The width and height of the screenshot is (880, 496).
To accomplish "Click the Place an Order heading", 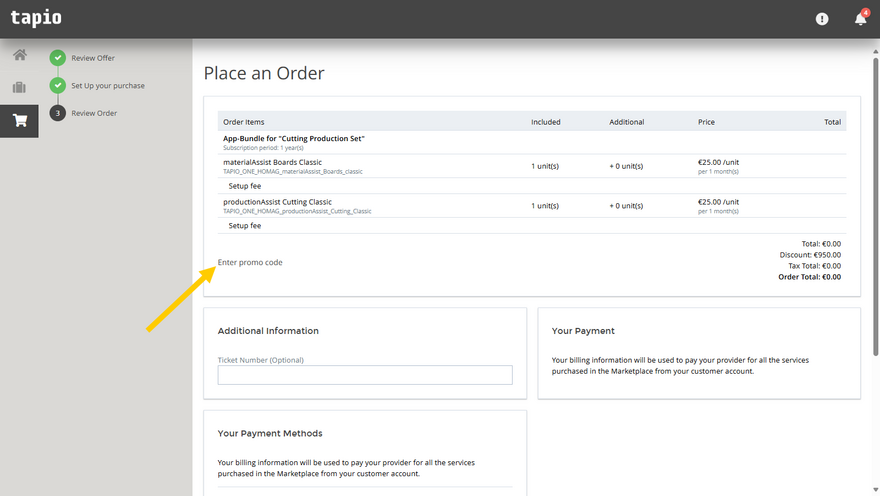I will (x=264, y=73).
